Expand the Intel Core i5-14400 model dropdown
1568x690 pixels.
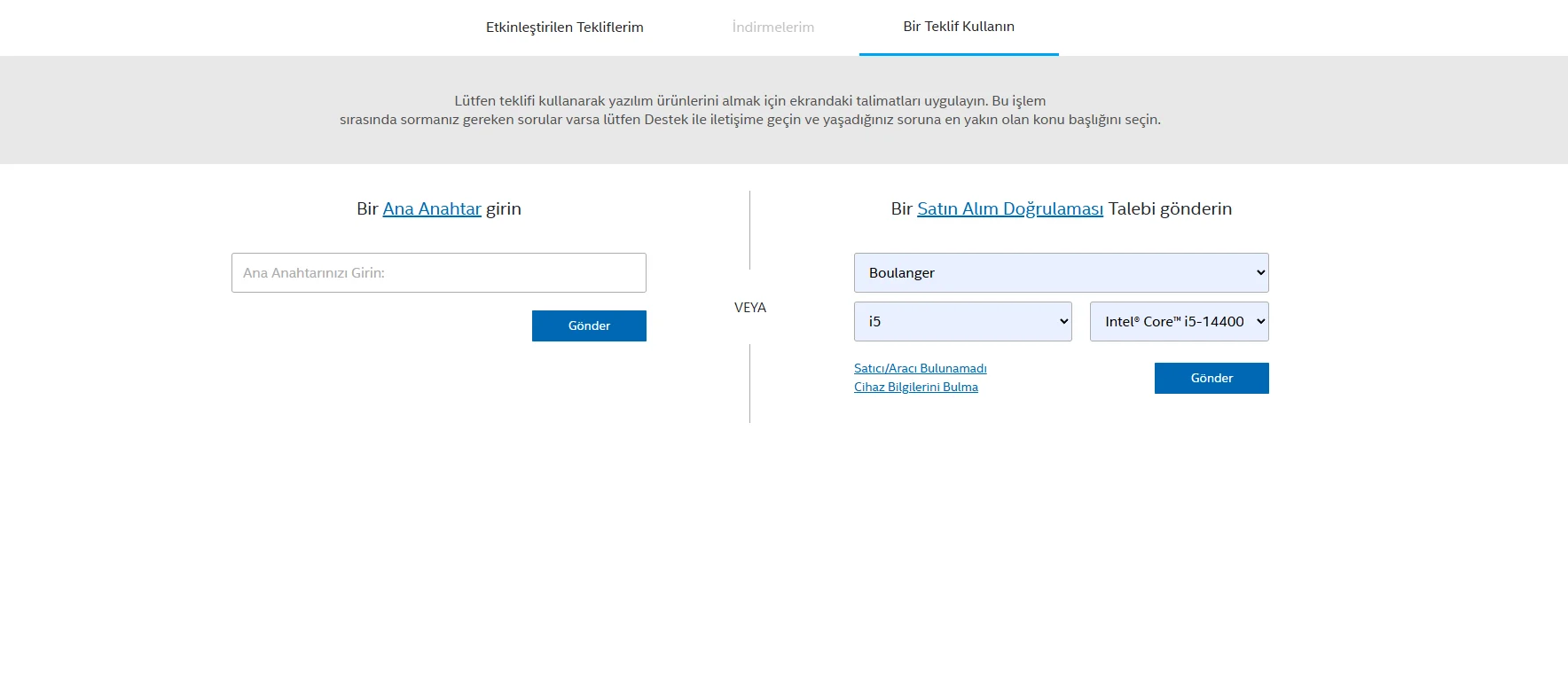(1180, 322)
